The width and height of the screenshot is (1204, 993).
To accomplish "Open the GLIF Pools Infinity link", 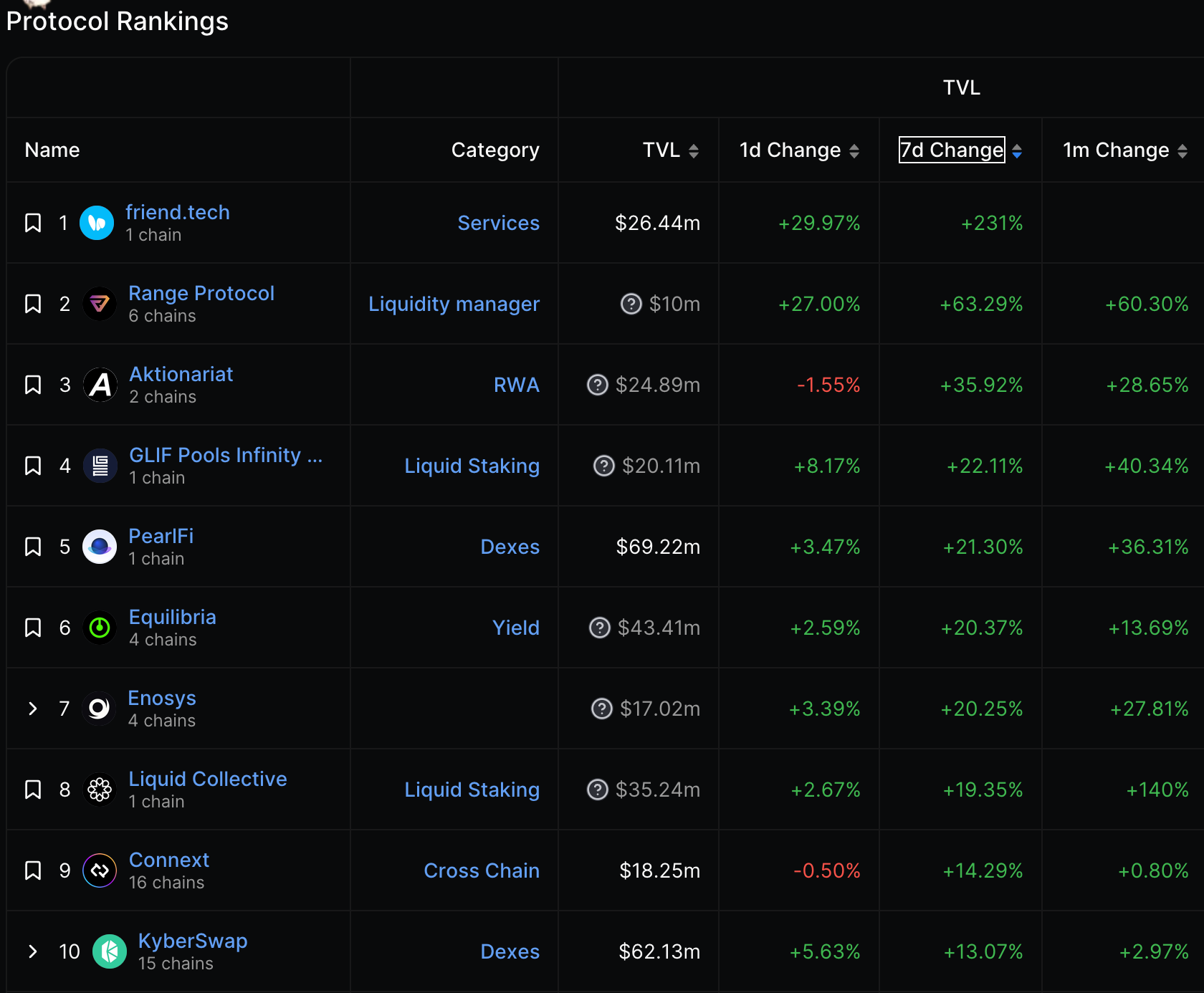I will (x=226, y=455).
